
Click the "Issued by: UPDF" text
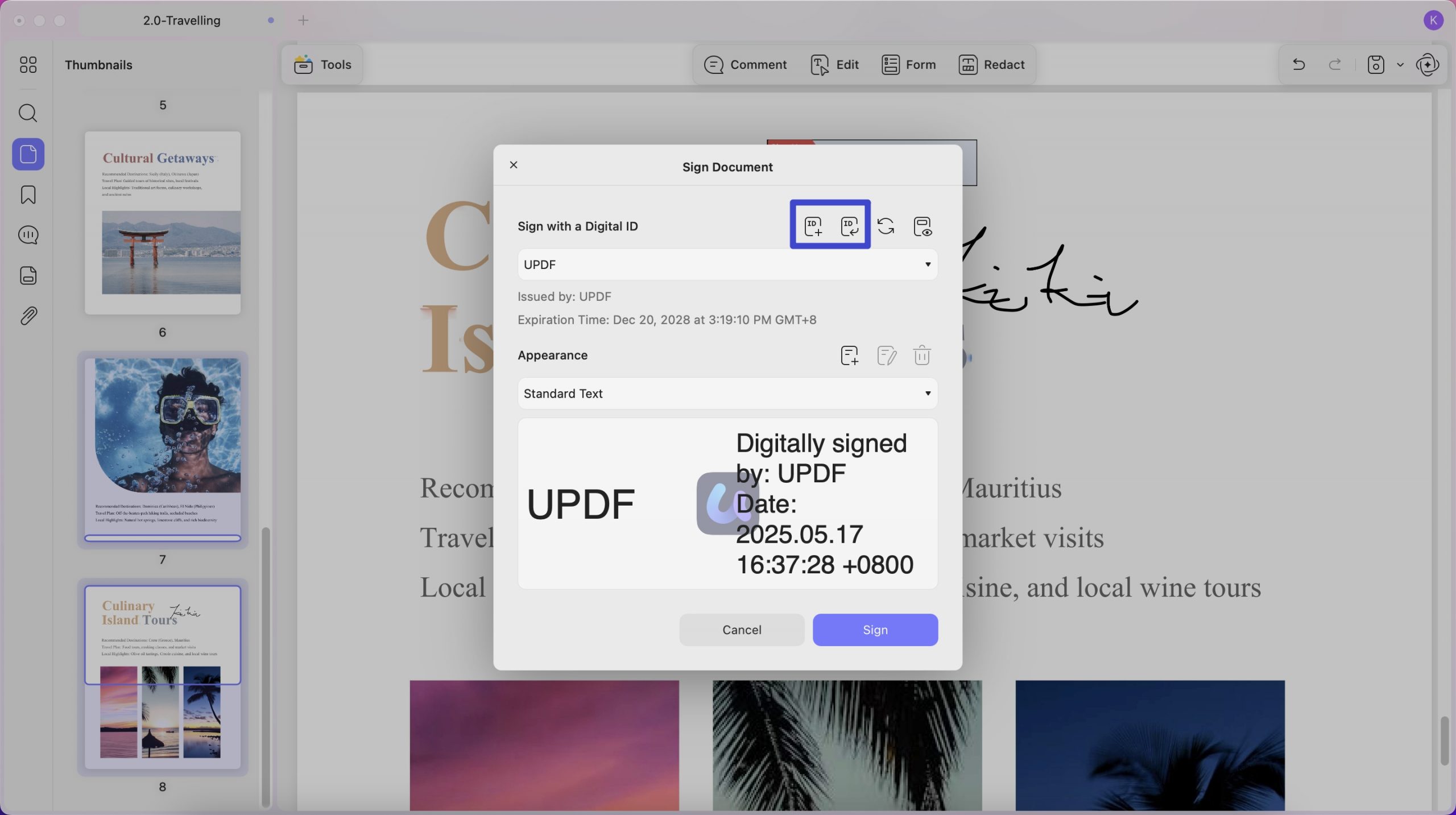(x=564, y=296)
